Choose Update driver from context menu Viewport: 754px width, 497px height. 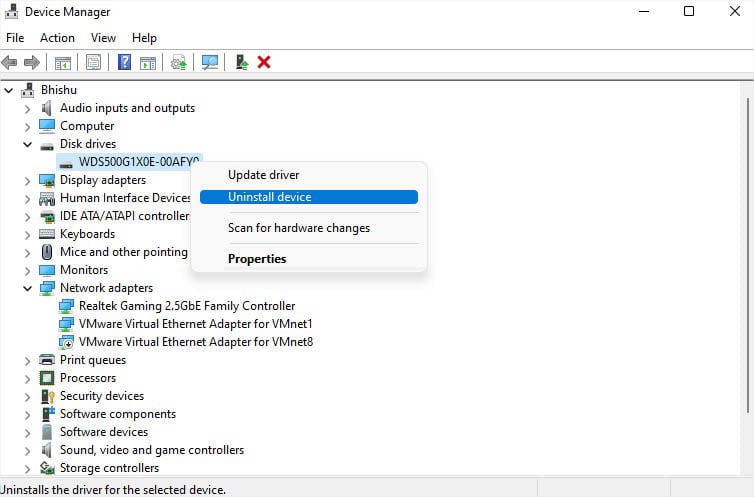click(x=309, y=175)
